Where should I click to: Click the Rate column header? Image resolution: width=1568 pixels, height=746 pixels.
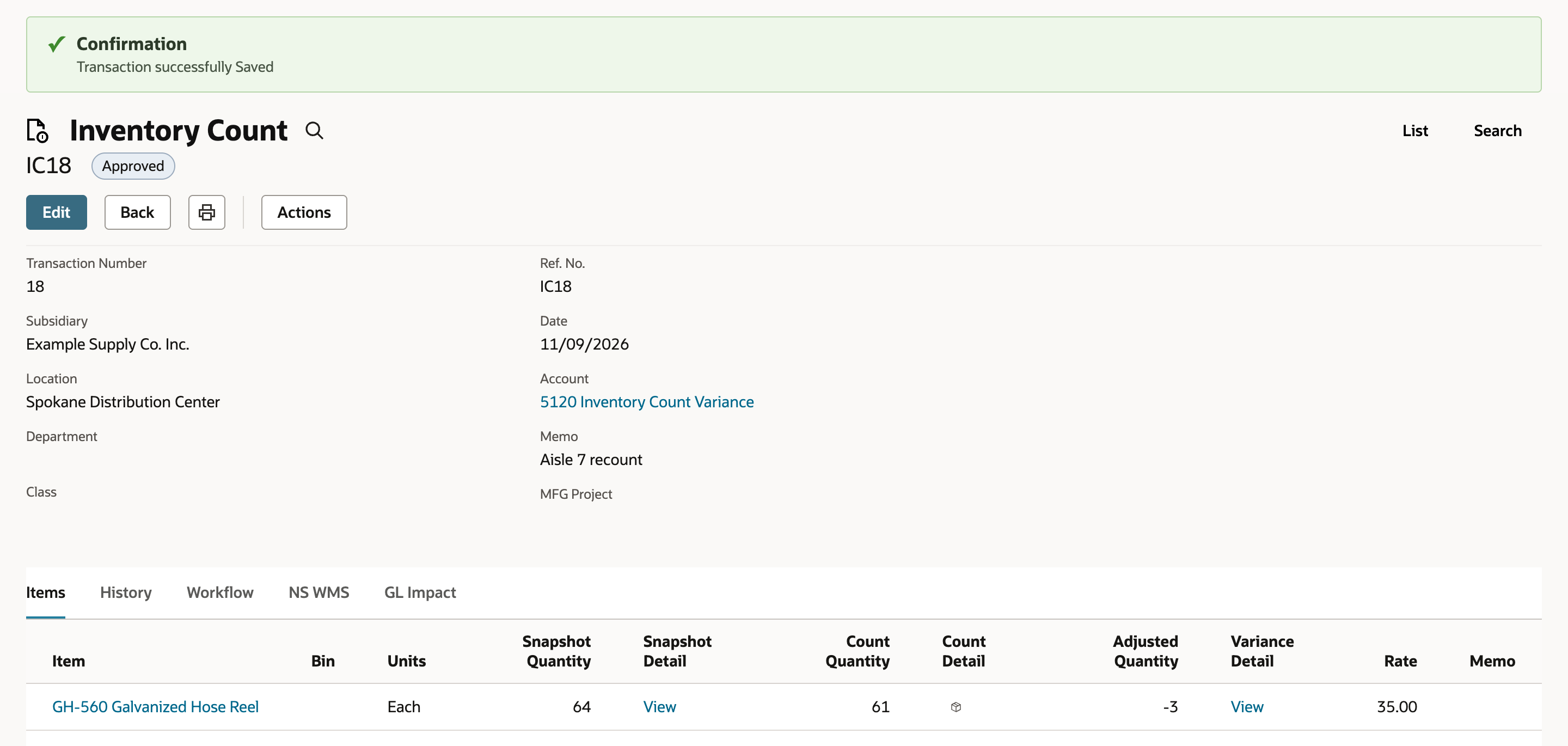pyautogui.click(x=1401, y=661)
